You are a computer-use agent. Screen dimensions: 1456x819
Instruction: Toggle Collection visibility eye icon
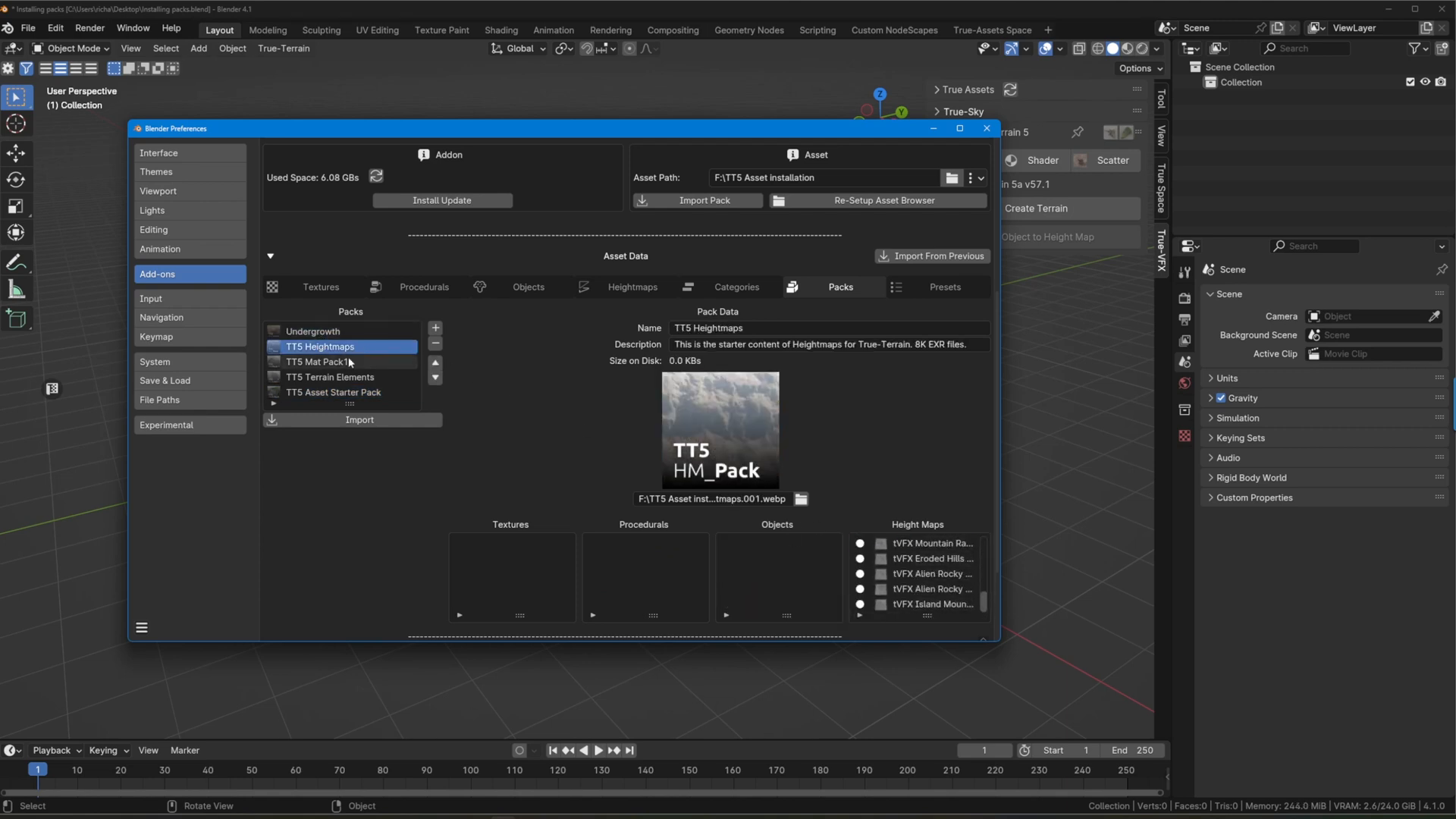[x=1425, y=82]
